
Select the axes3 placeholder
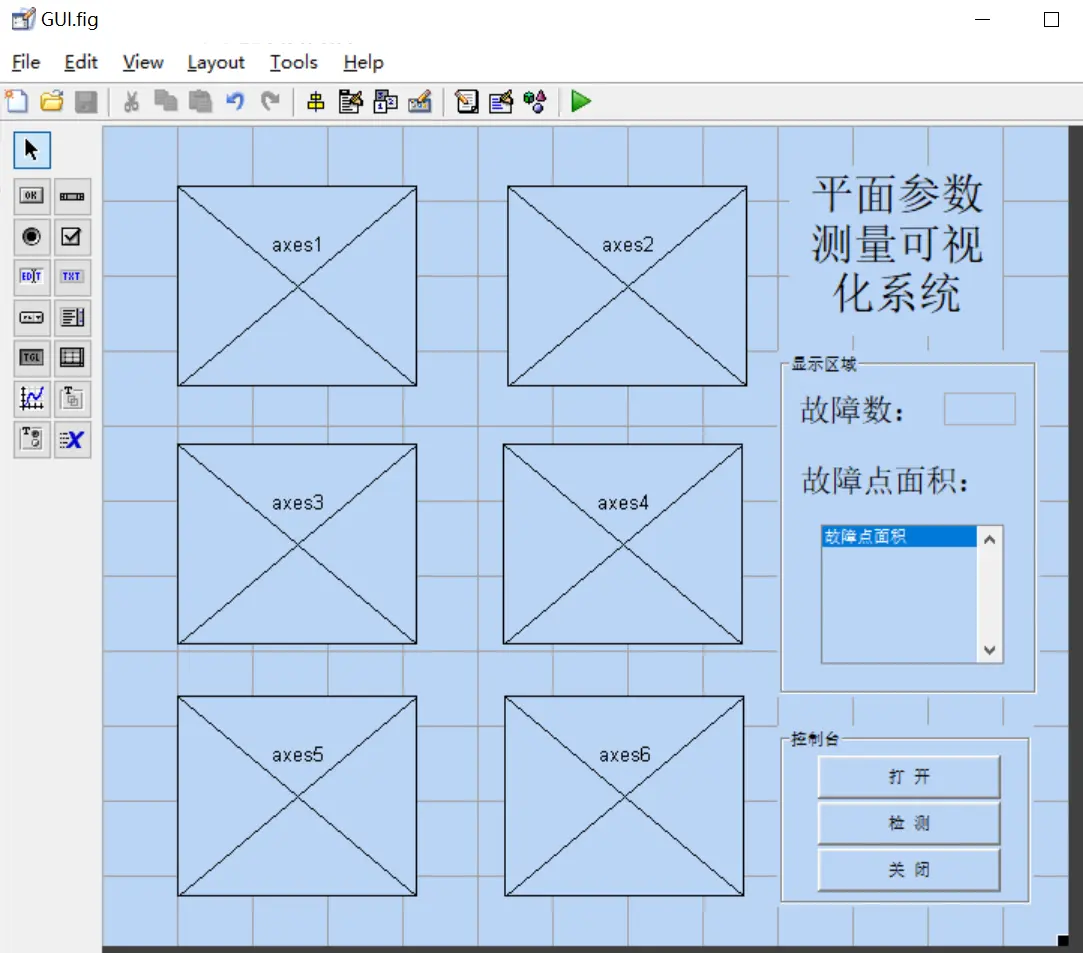pos(297,544)
